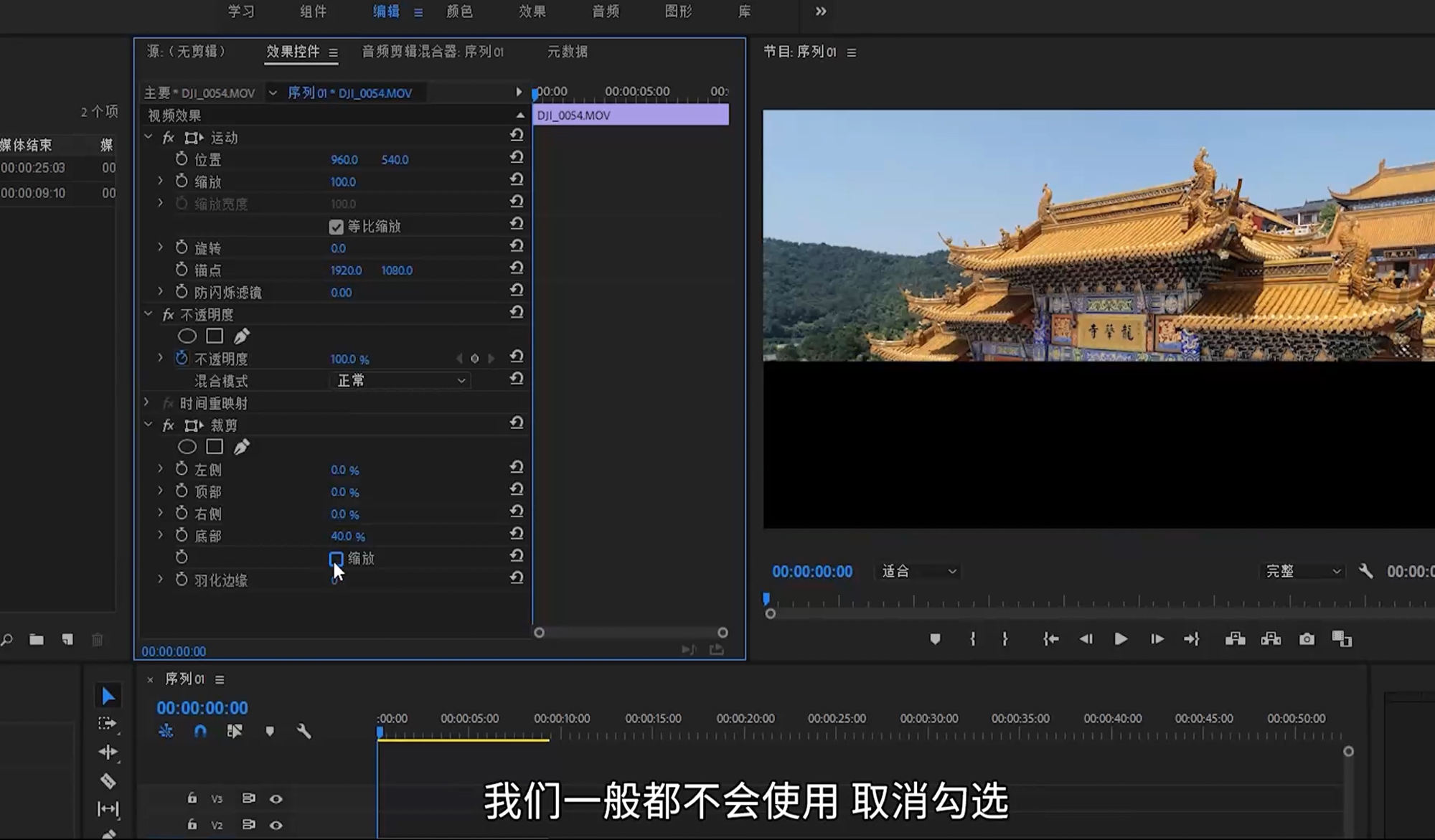Go to Out point
The image size is (1435, 840).
1192,639
